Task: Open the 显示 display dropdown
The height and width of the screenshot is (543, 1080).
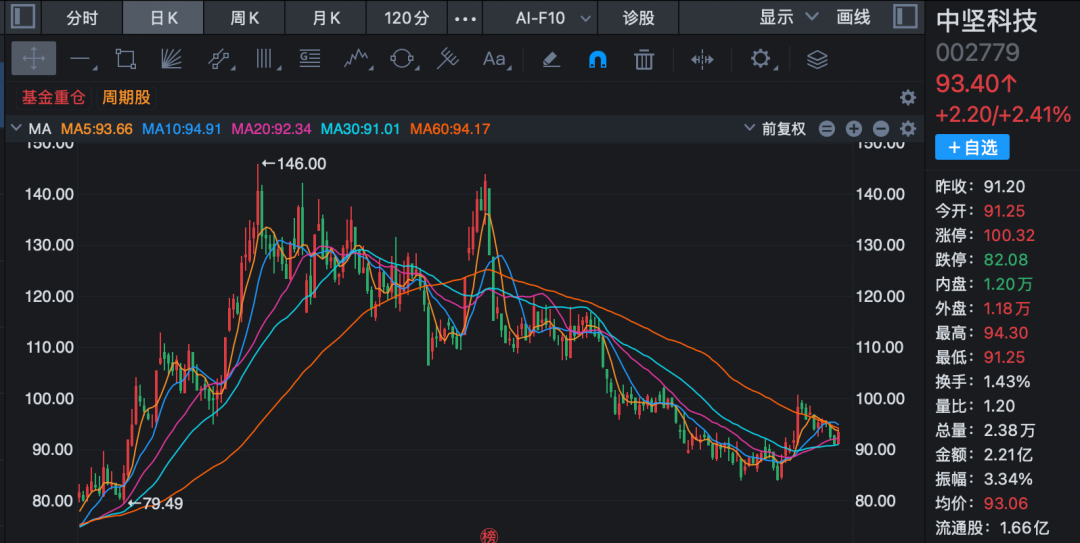Action: 788,17
